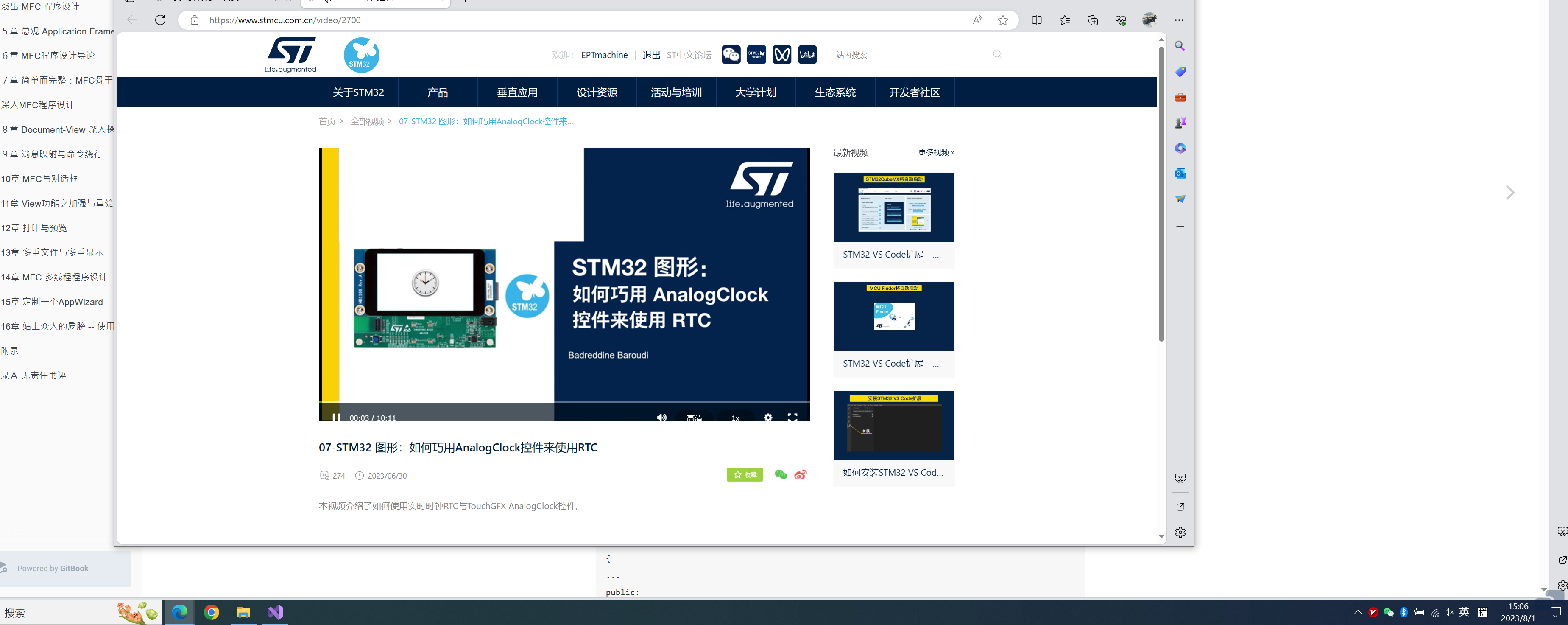Click the 退出 logout link
The image size is (1568, 625).
(x=651, y=55)
